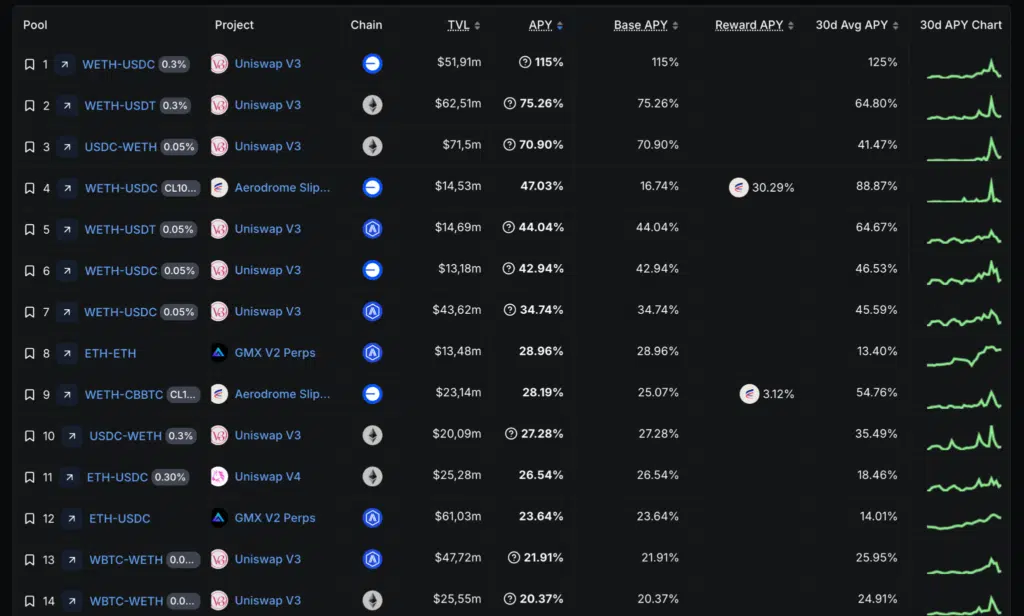
Task: Click the Base chain icon in the top row
Action: 371,63
